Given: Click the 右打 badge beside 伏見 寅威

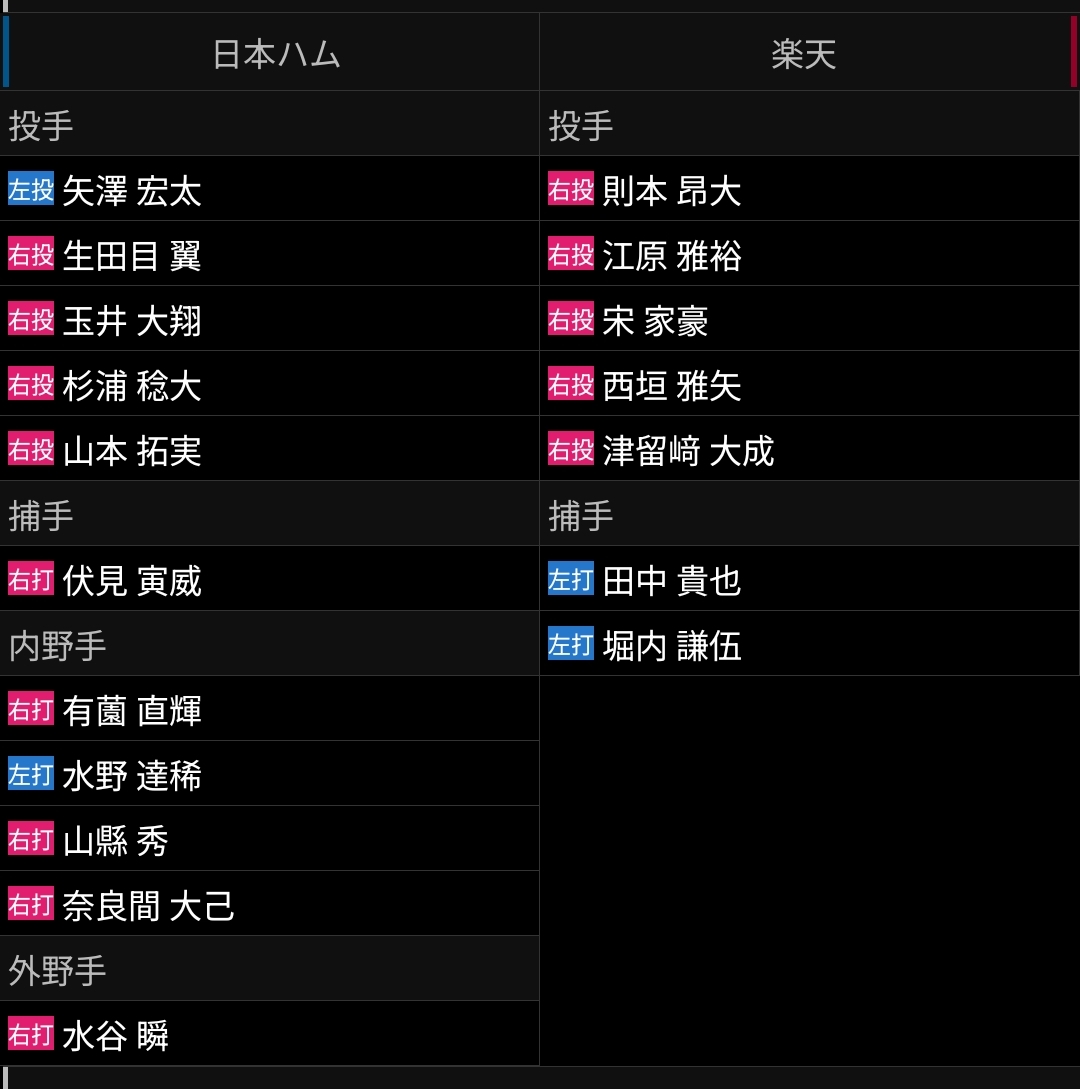Looking at the screenshot, I should (31, 579).
